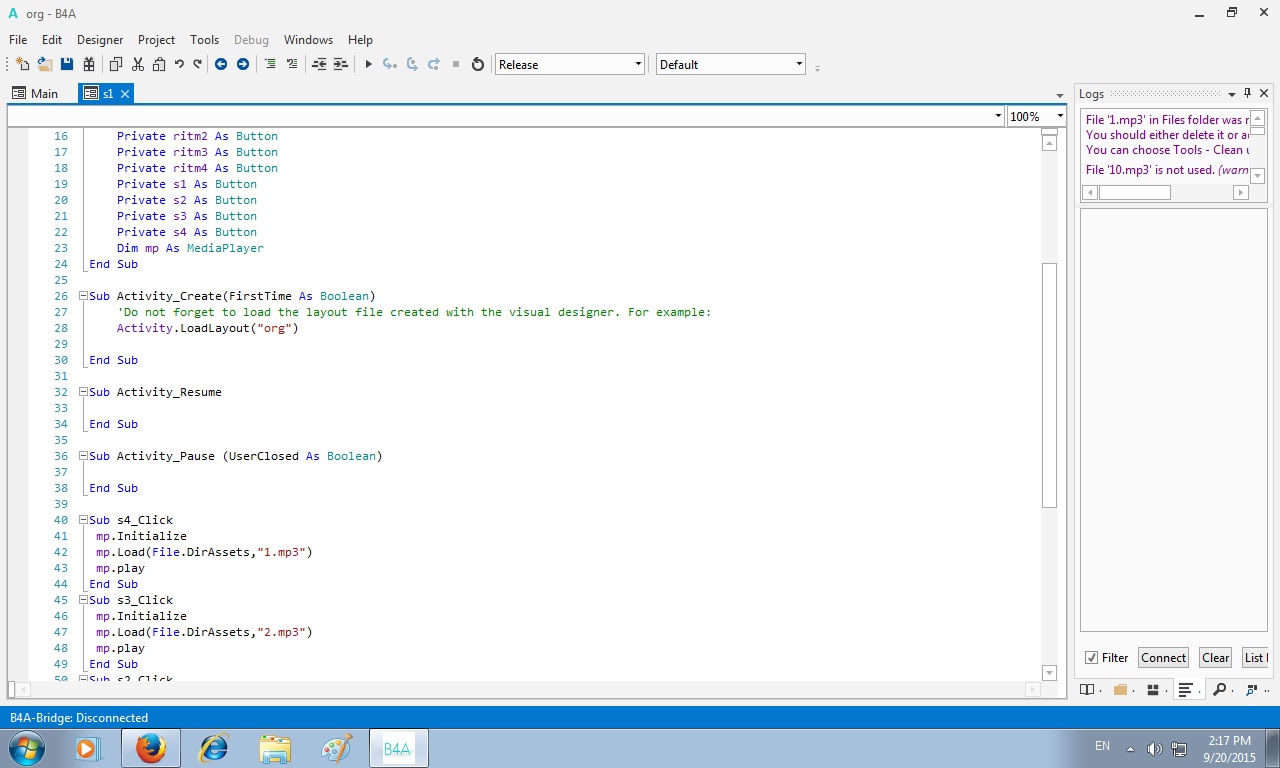This screenshot has width=1280, height=768.
Task: Open the Files Manager folder tab icon
Action: click(x=1120, y=690)
